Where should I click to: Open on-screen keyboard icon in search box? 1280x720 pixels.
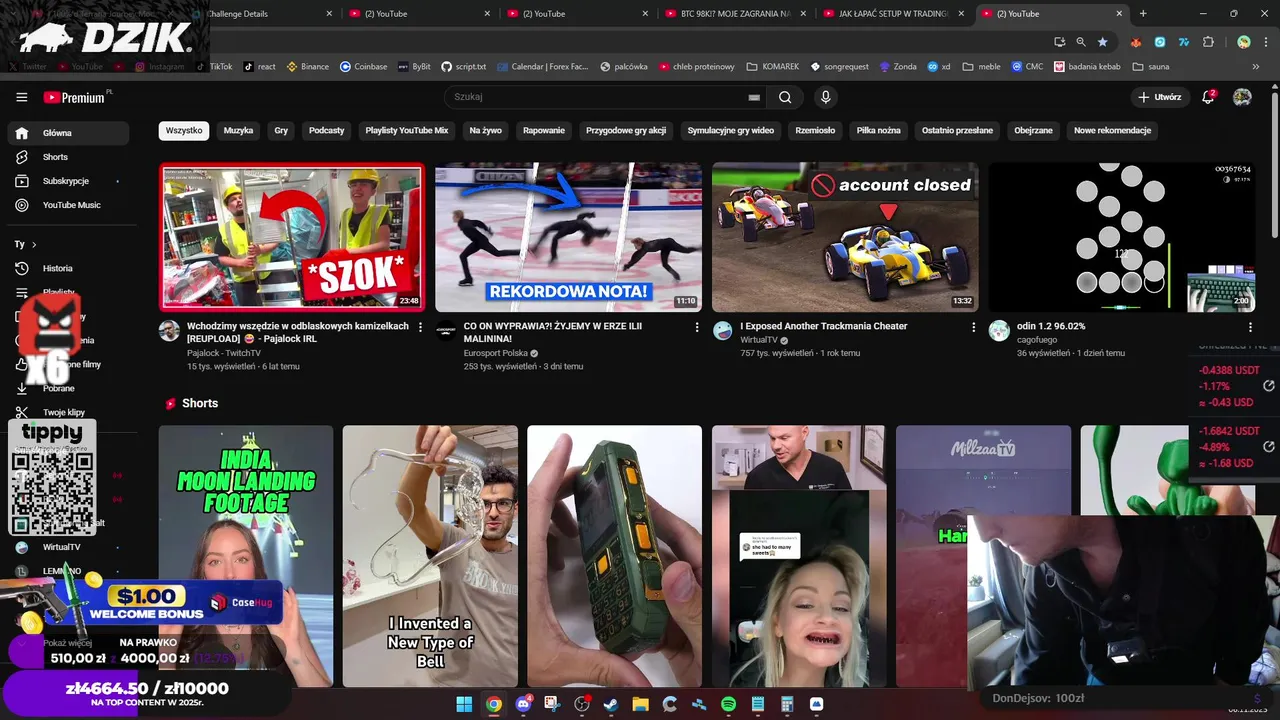(x=754, y=97)
